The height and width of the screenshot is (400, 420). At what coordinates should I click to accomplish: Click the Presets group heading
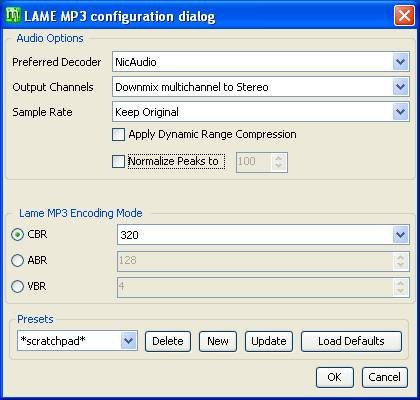coord(35,319)
